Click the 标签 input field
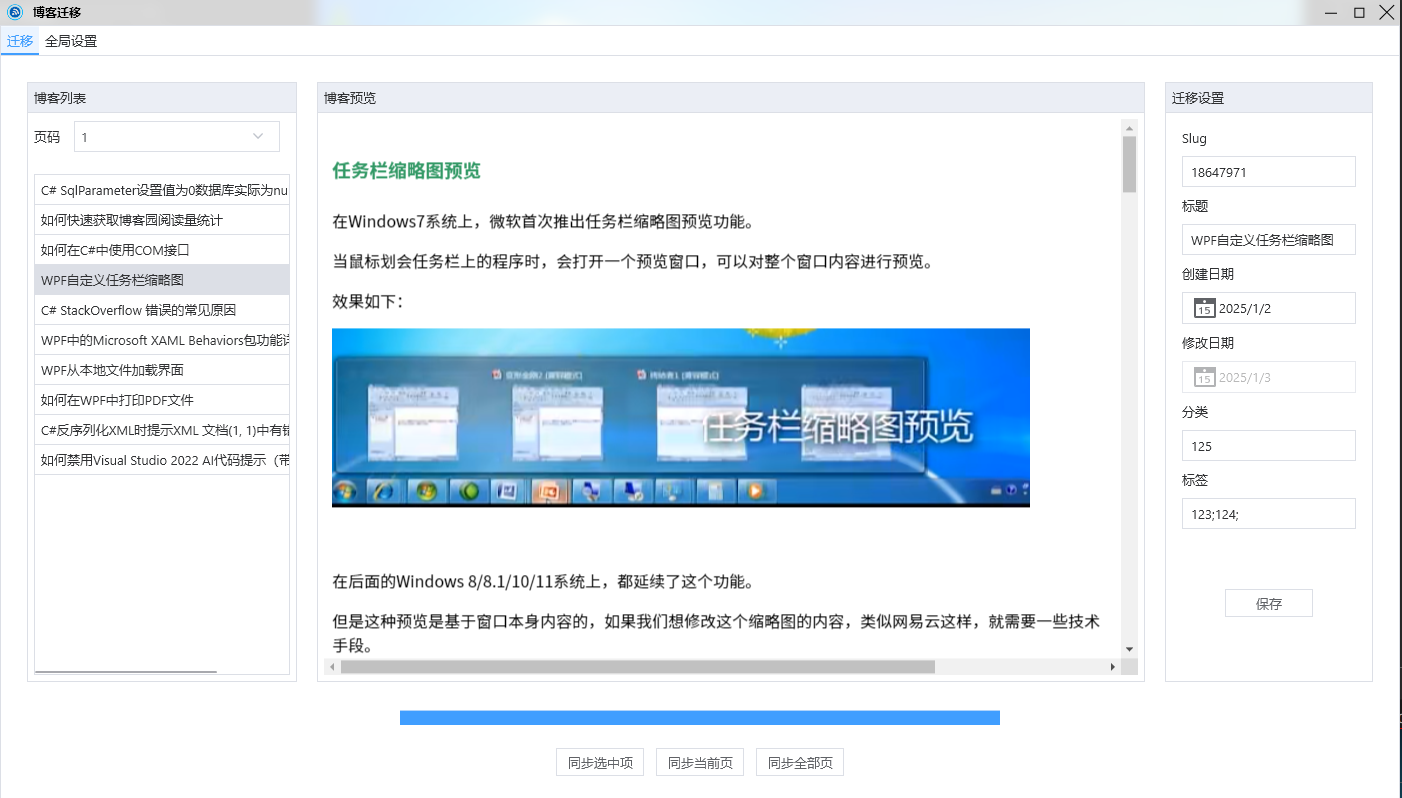Viewport: 1402px width, 798px height. coord(1268,514)
